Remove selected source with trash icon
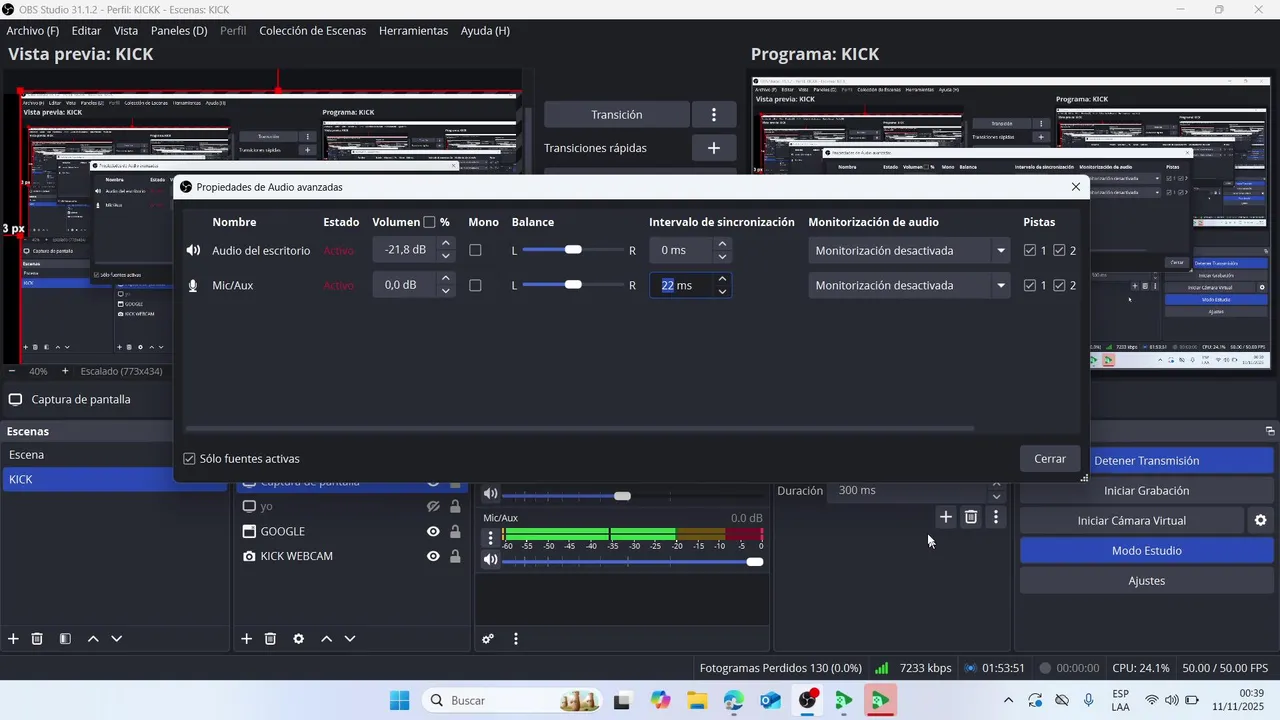The height and width of the screenshot is (720, 1280). 270,639
